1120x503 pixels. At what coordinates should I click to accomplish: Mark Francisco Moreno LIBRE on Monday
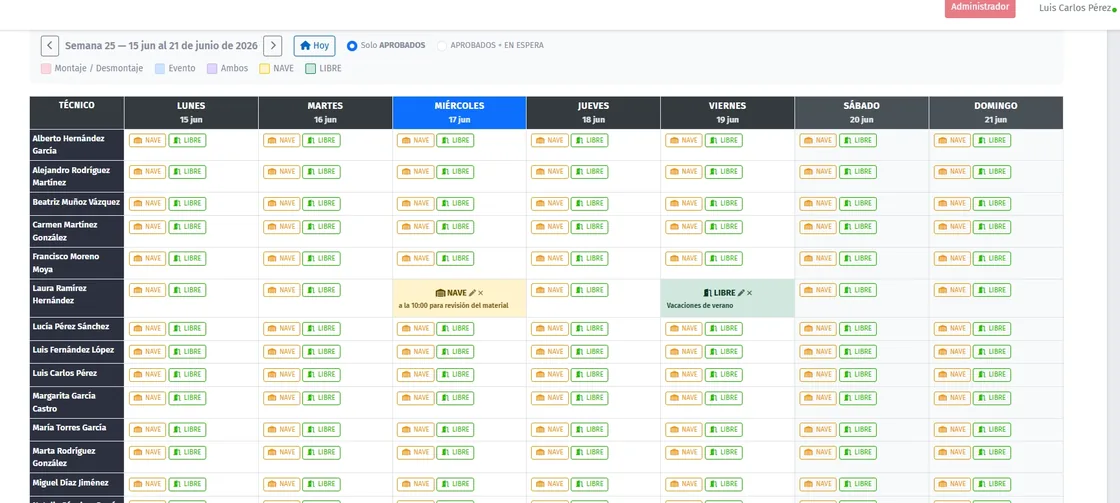187,258
